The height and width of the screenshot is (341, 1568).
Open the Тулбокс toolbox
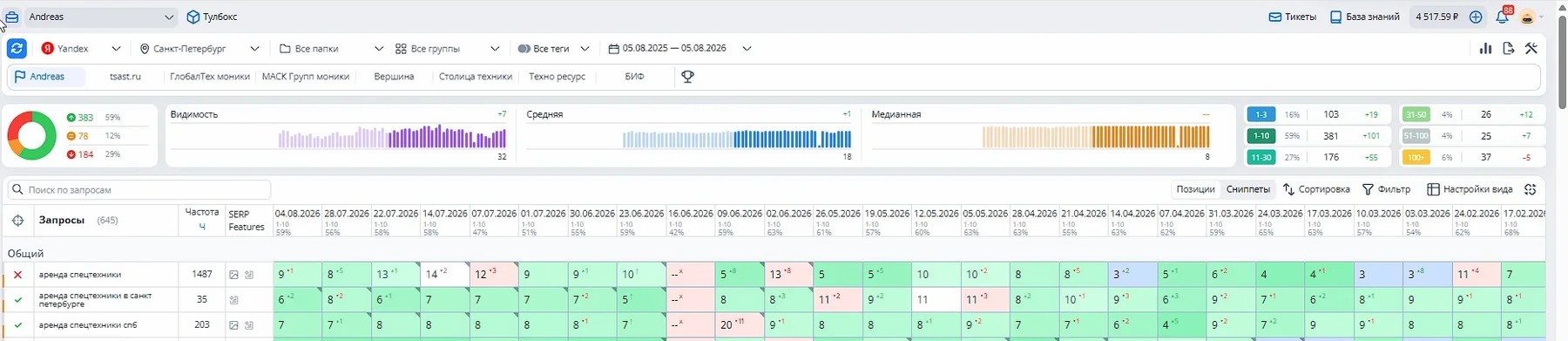point(212,17)
